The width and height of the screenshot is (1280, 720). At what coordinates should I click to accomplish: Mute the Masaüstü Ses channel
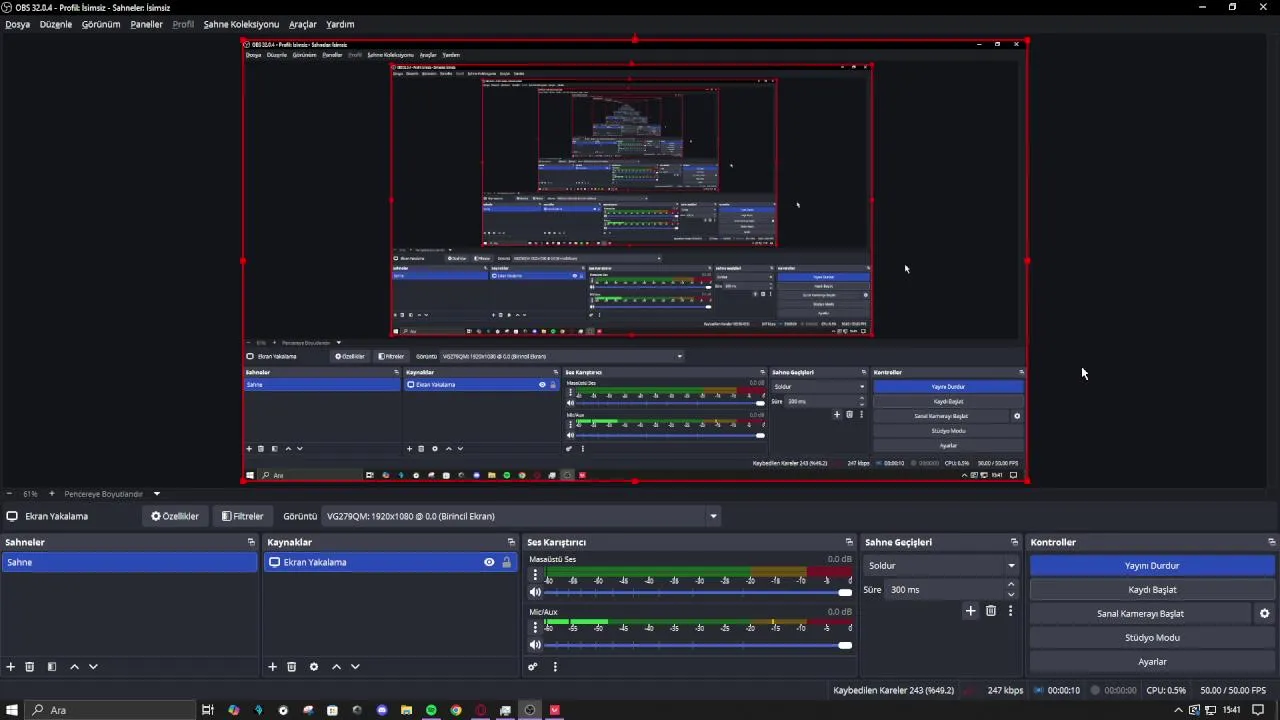pos(535,593)
